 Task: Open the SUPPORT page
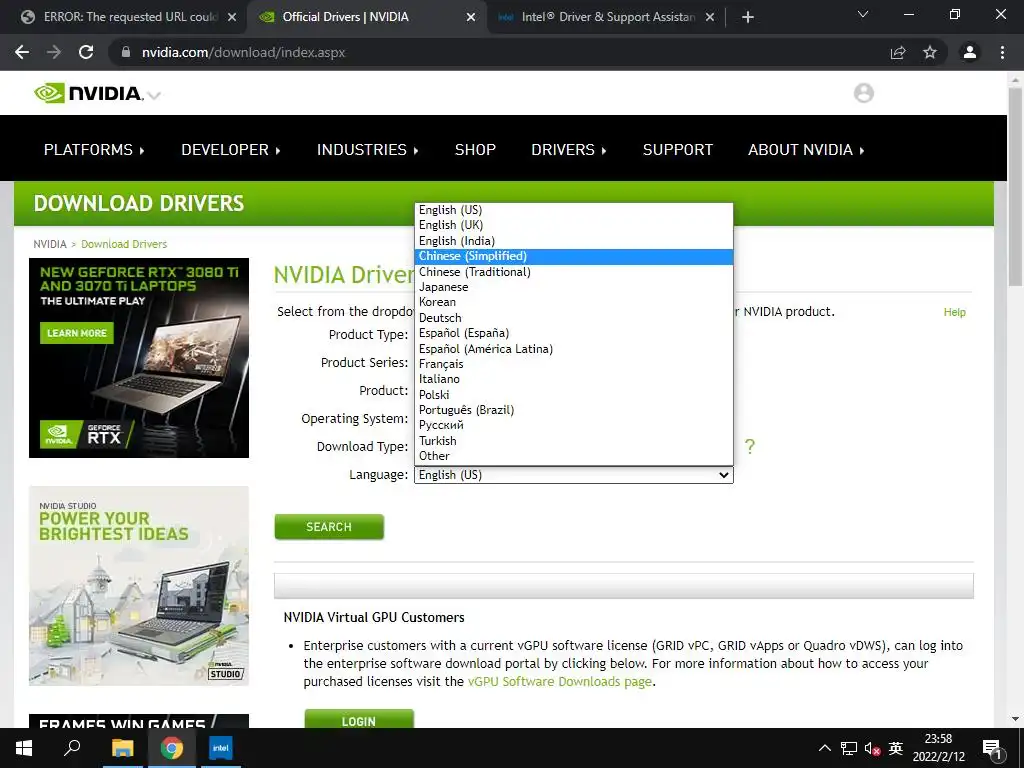(x=678, y=150)
